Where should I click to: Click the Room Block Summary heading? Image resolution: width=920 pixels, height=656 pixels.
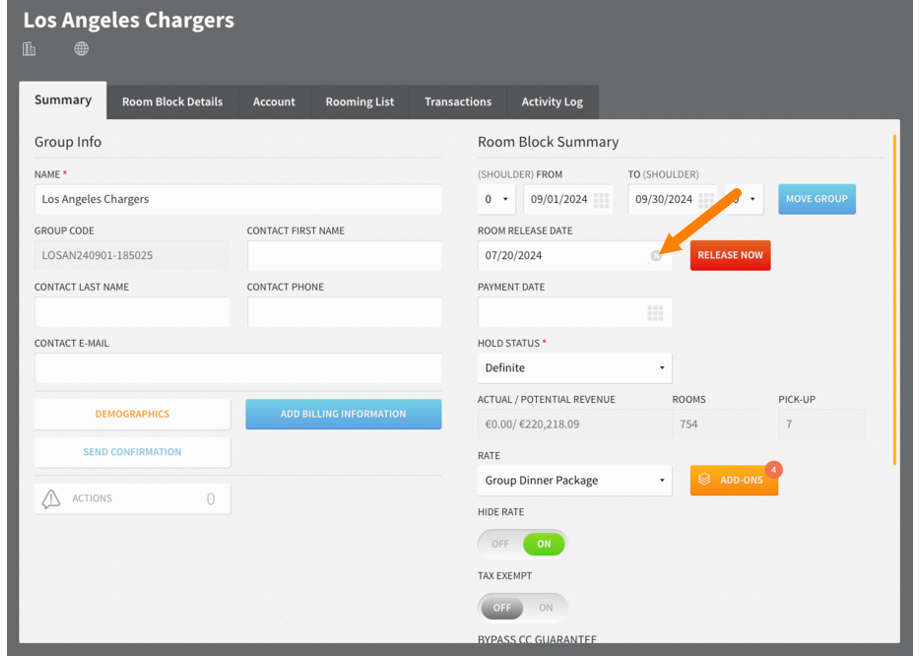coord(548,142)
